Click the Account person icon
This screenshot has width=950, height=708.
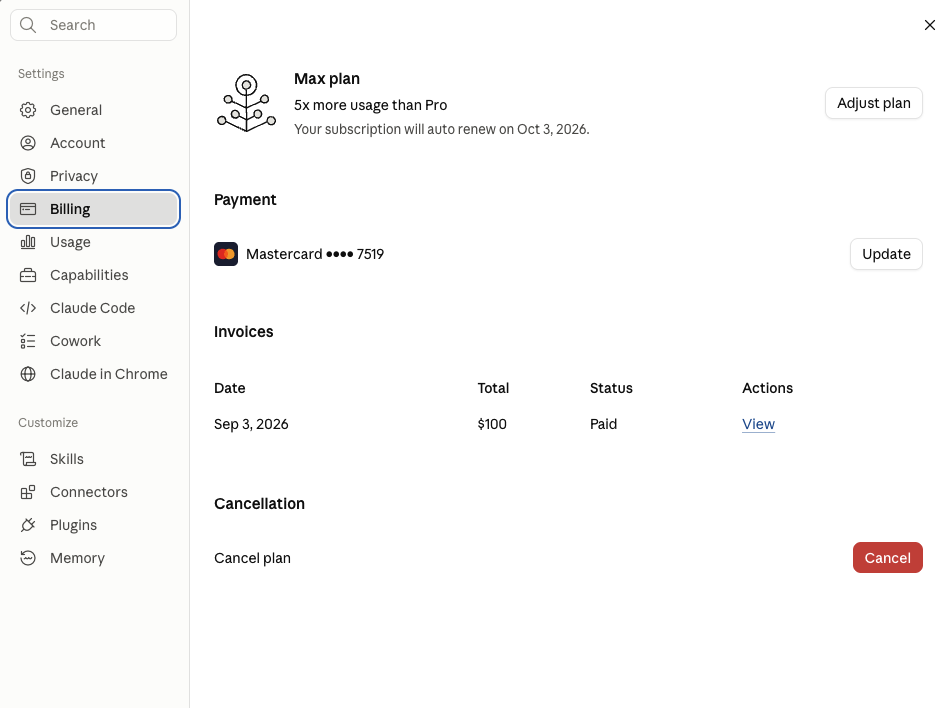pyautogui.click(x=28, y=143)
